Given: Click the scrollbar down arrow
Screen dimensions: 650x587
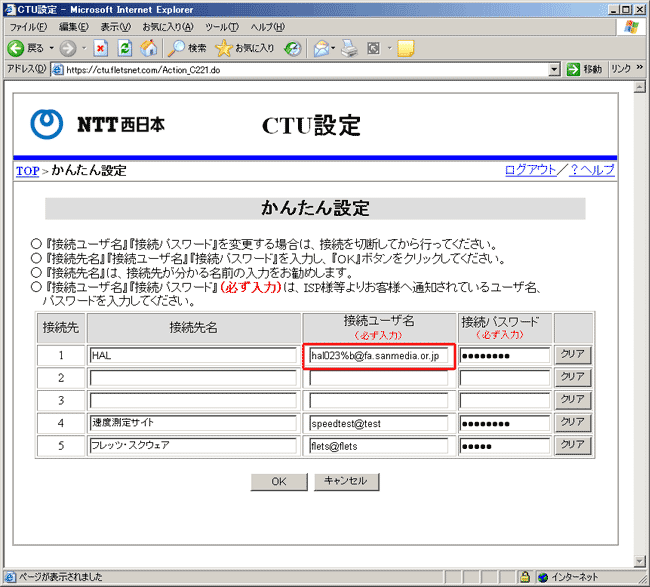Looking at the screenshot, I should 640,561.
